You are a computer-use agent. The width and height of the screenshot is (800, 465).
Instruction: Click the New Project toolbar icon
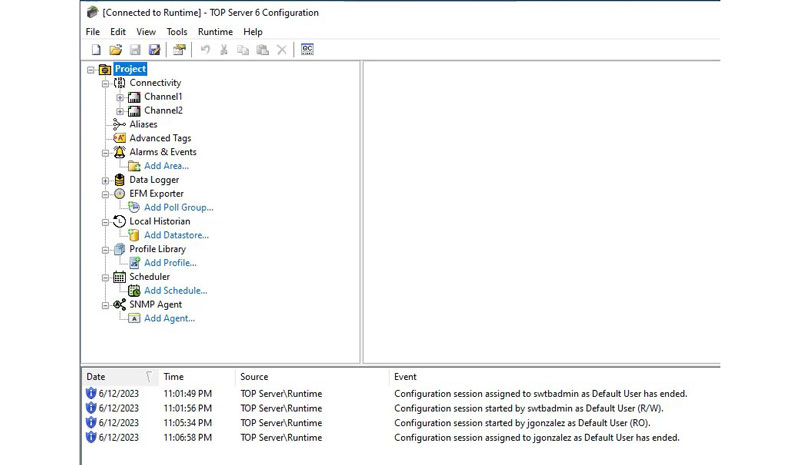pos(96,50)
